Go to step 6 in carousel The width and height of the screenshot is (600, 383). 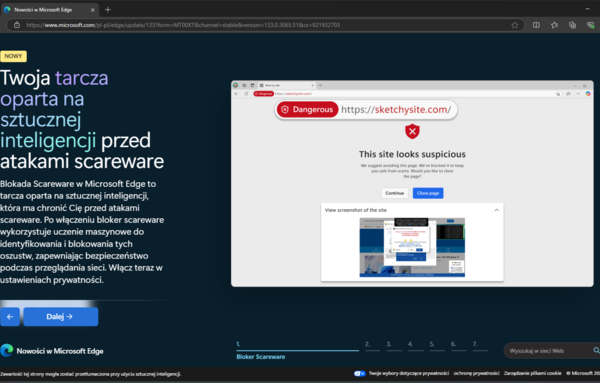[458, 345]
